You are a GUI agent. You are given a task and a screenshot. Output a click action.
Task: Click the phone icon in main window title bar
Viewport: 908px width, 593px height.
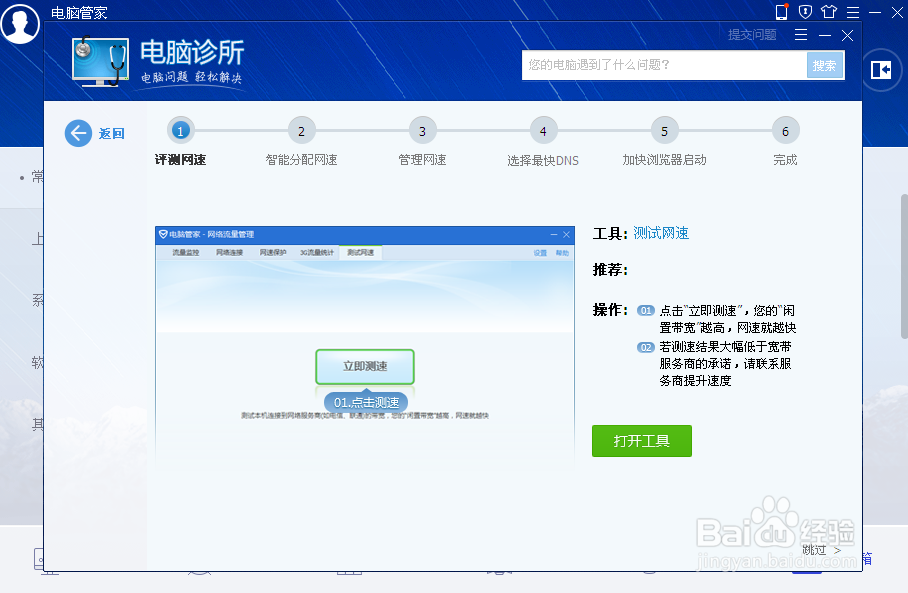pyautogui.click(x=781, y=12)
